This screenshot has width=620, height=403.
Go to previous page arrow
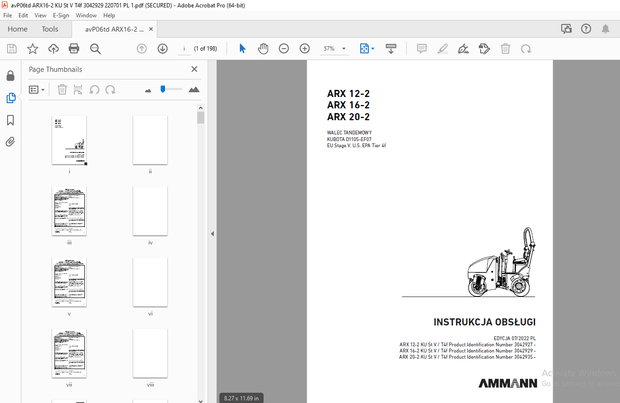(142, 49)
